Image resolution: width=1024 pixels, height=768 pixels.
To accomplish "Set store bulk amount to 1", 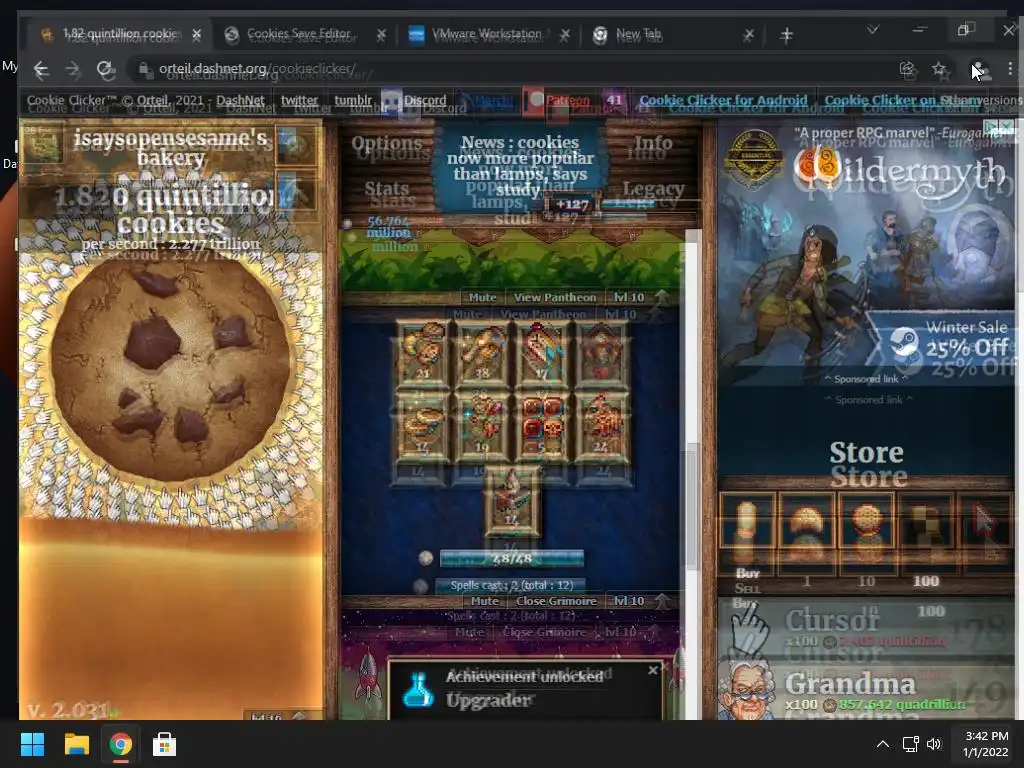I will pyautogui.click(x=807, y=581).
